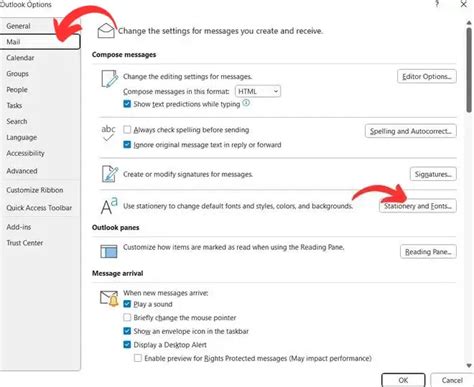The image size is (474, 387).
Task: Click the signature pen icon
Action: pyautogui.click(x=110, y=174)
